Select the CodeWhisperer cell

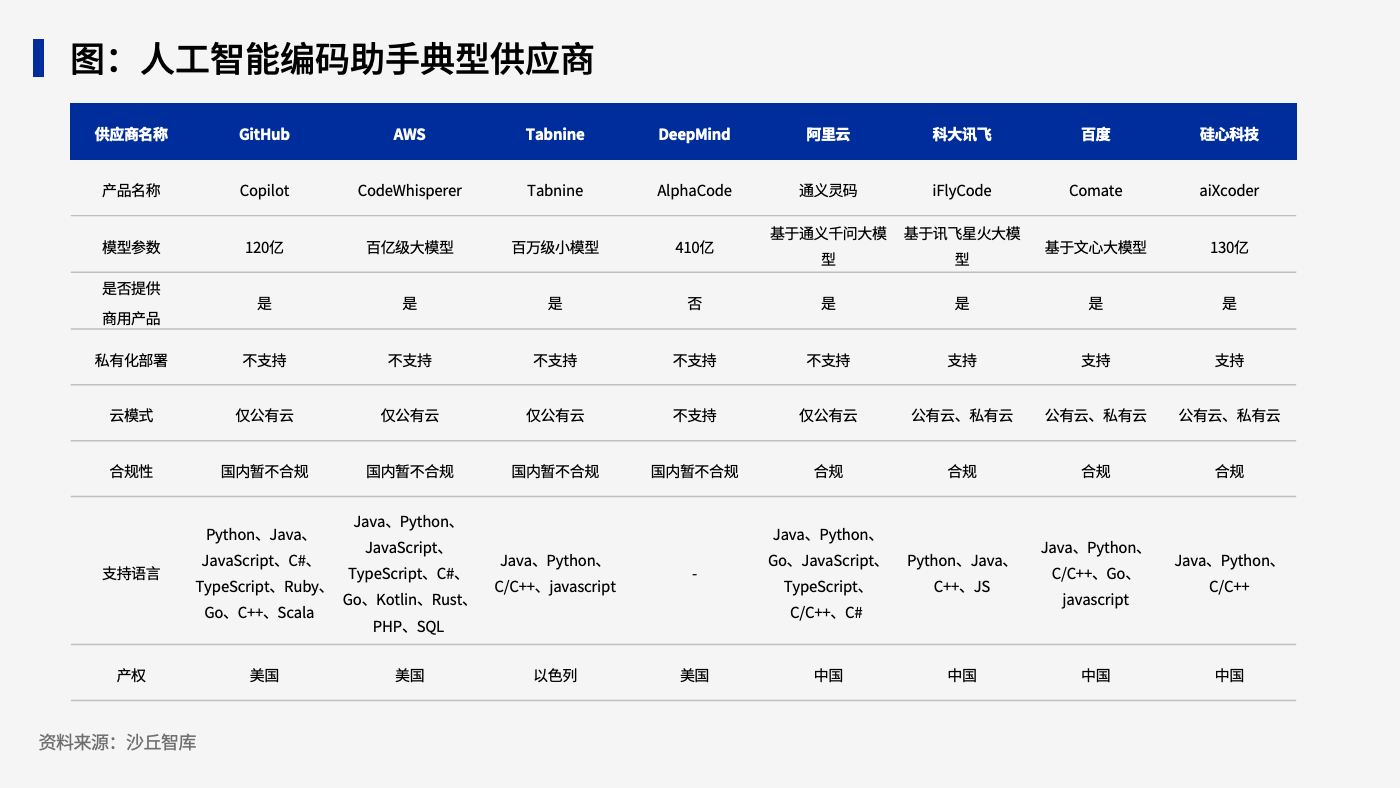pyautogui.click(x=409, y=190)
